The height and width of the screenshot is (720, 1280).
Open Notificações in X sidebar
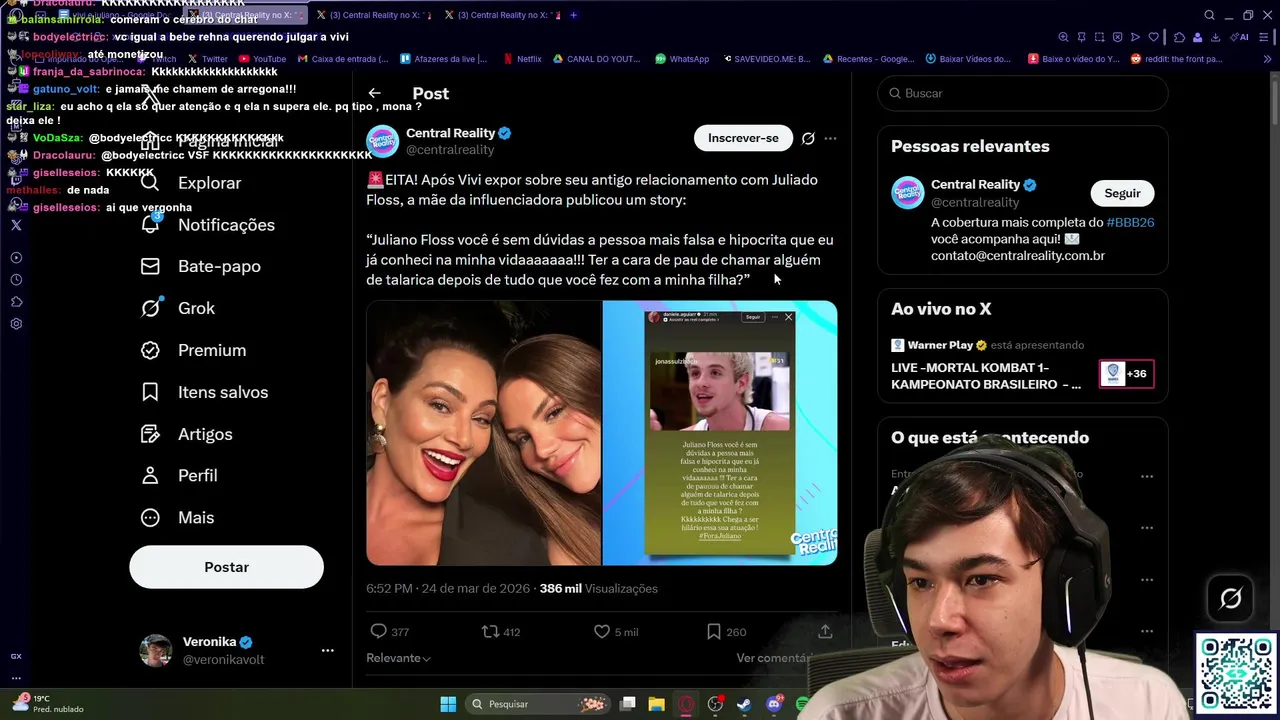point(207,225)
